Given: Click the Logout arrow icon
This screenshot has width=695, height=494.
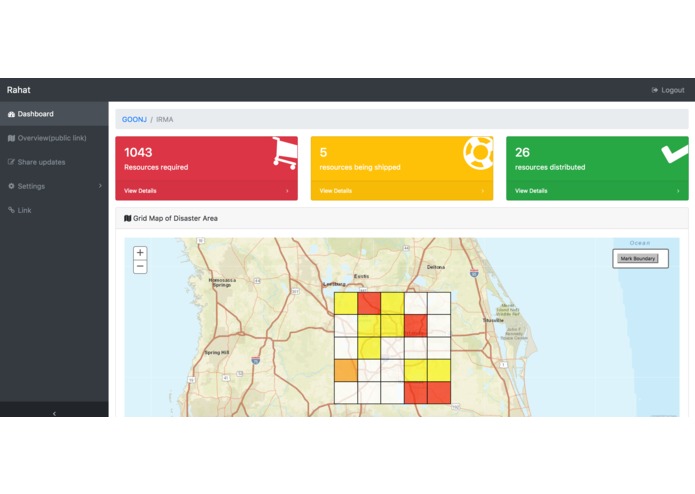Looking at the screenshot, I should [x=654, y=90].
